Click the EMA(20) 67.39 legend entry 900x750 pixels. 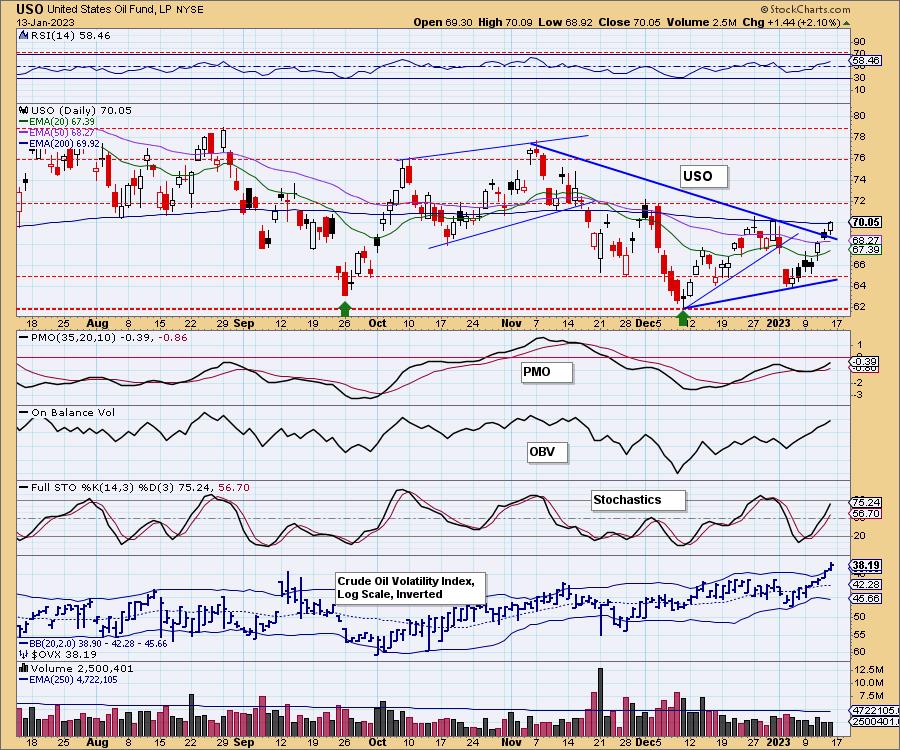click(x=57, y=122)
